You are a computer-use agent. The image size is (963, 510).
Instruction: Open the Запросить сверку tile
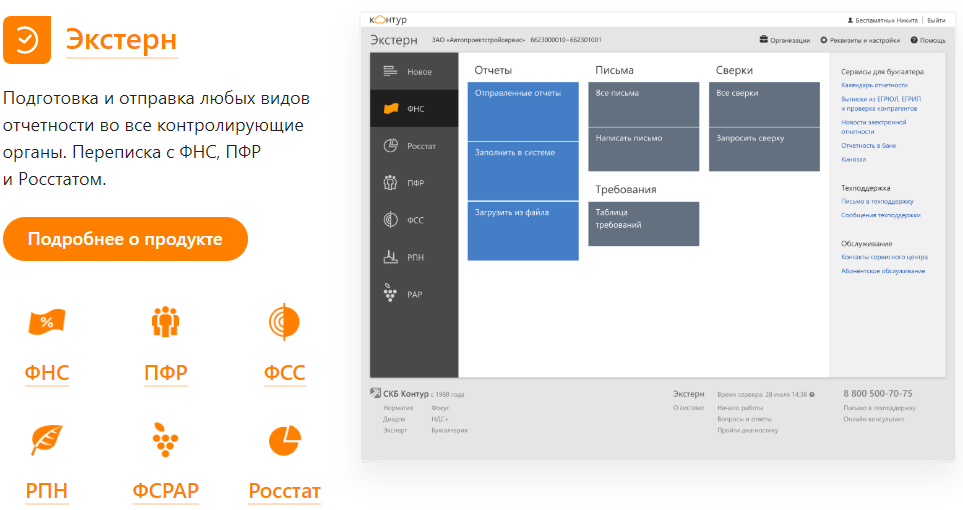(x=764, y=149)
